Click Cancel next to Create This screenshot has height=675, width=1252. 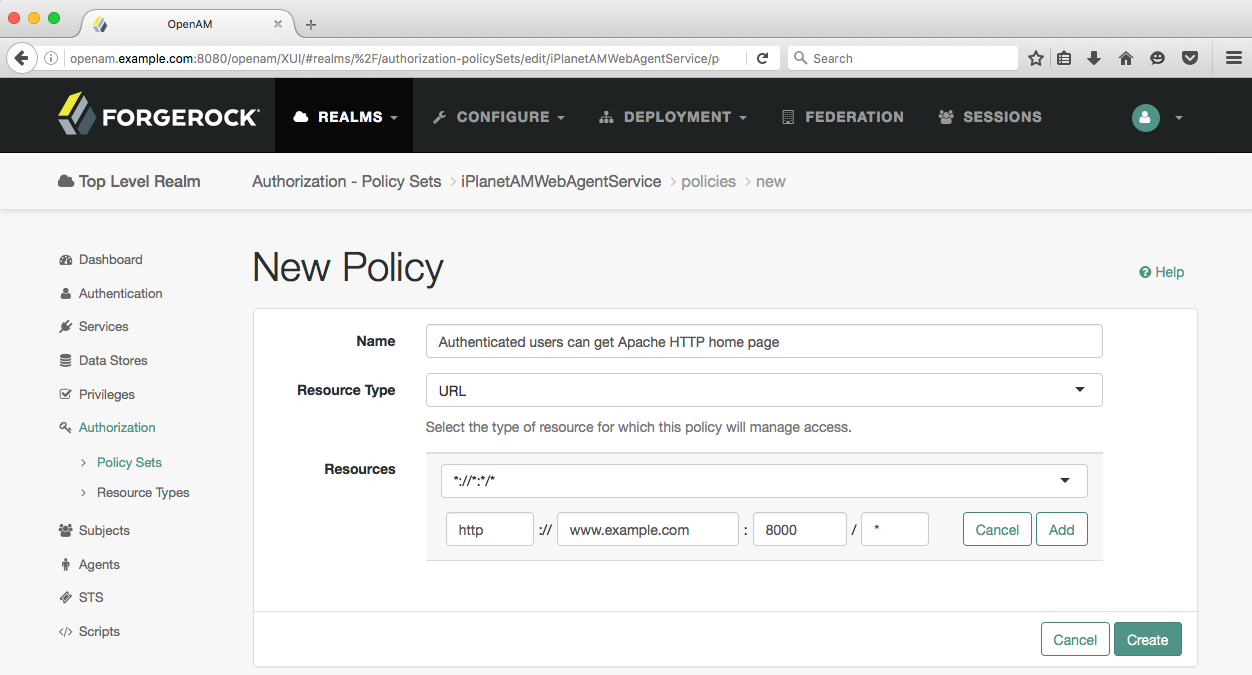point(1075,640)
